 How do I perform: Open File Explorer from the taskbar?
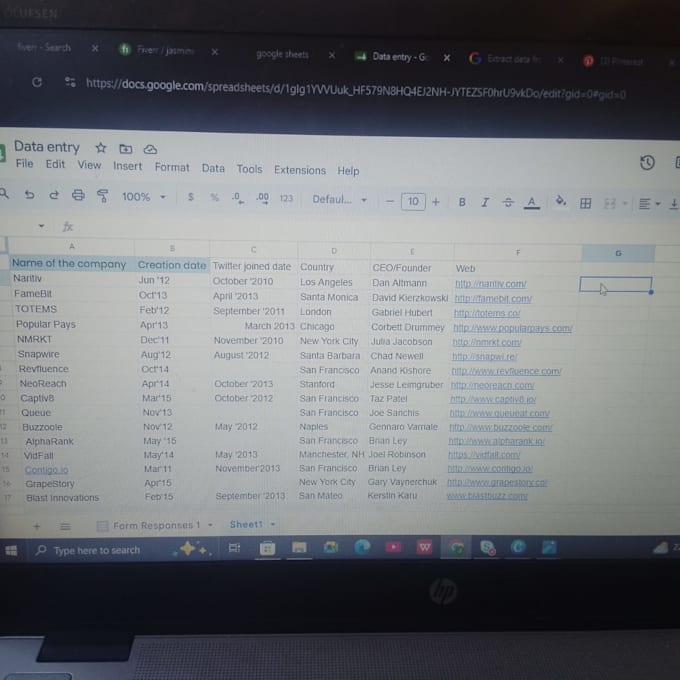pos(299,548)
